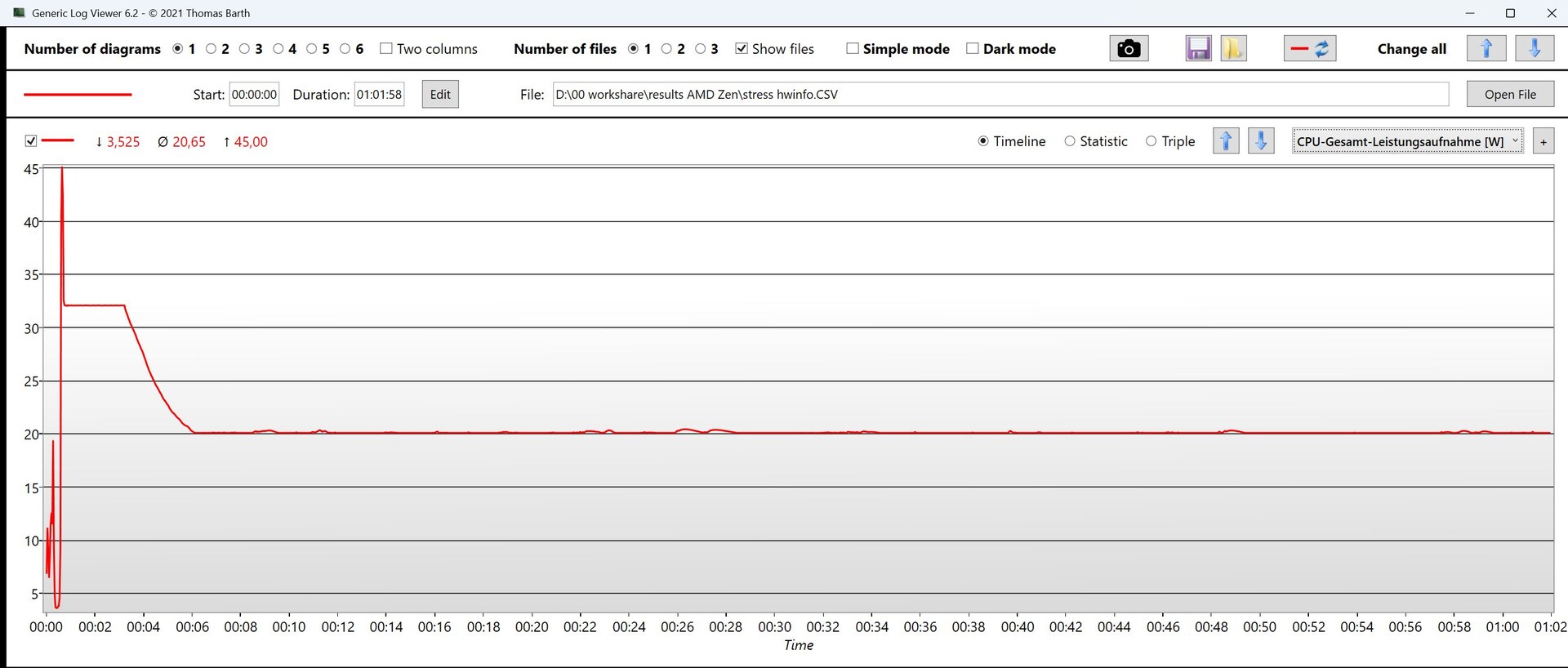This screenshot has height=668, width=1568.
Task: Click the camera screenshot icon
Action: pyautogui.click(x=1129, y=49)
